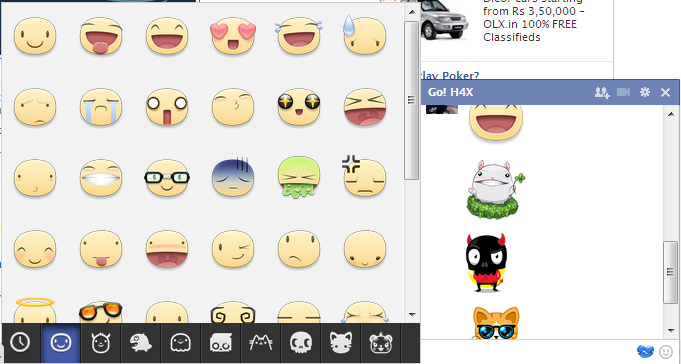681x364 pixels.
Task: Open Go! H4X chat title link
Action: tap(450, 92)
